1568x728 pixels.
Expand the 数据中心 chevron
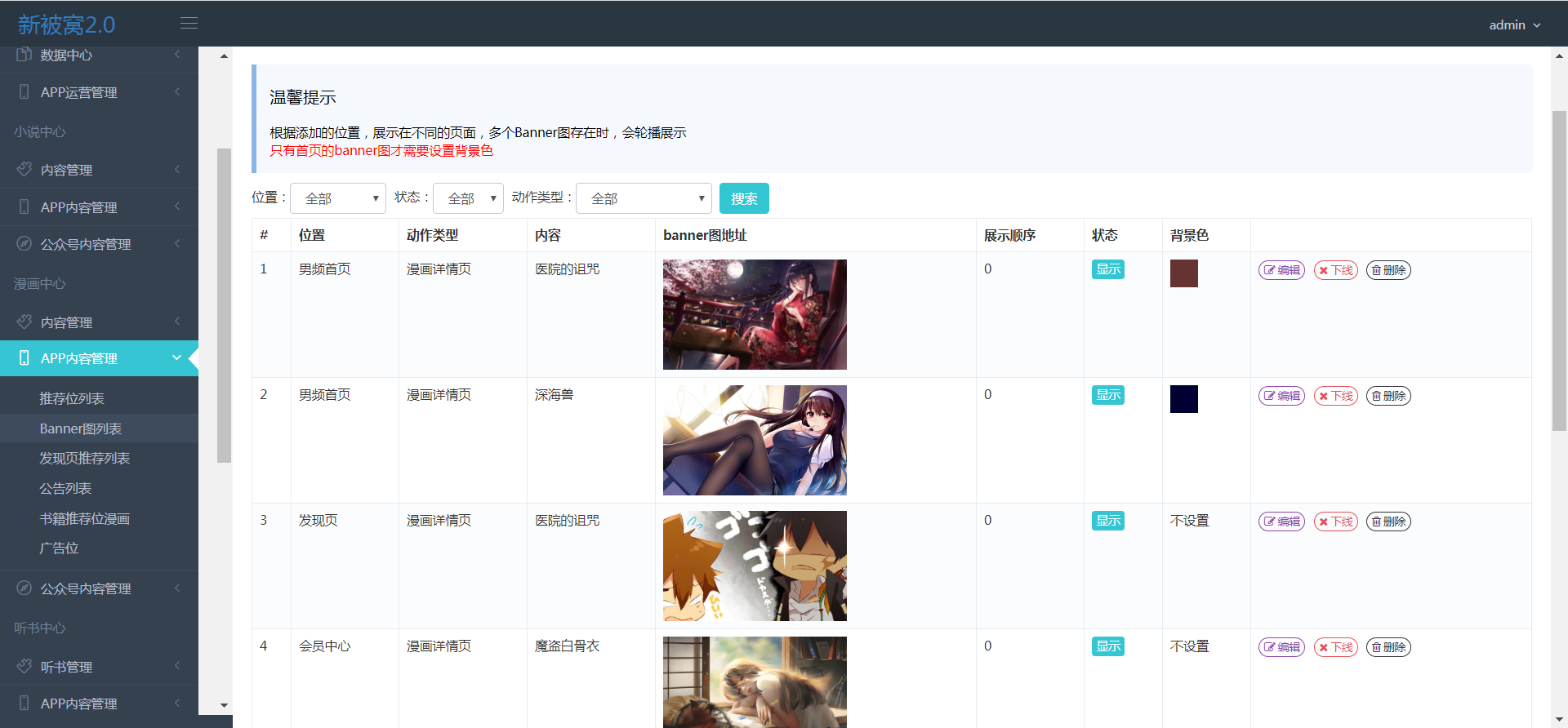[x=177, y=54]
